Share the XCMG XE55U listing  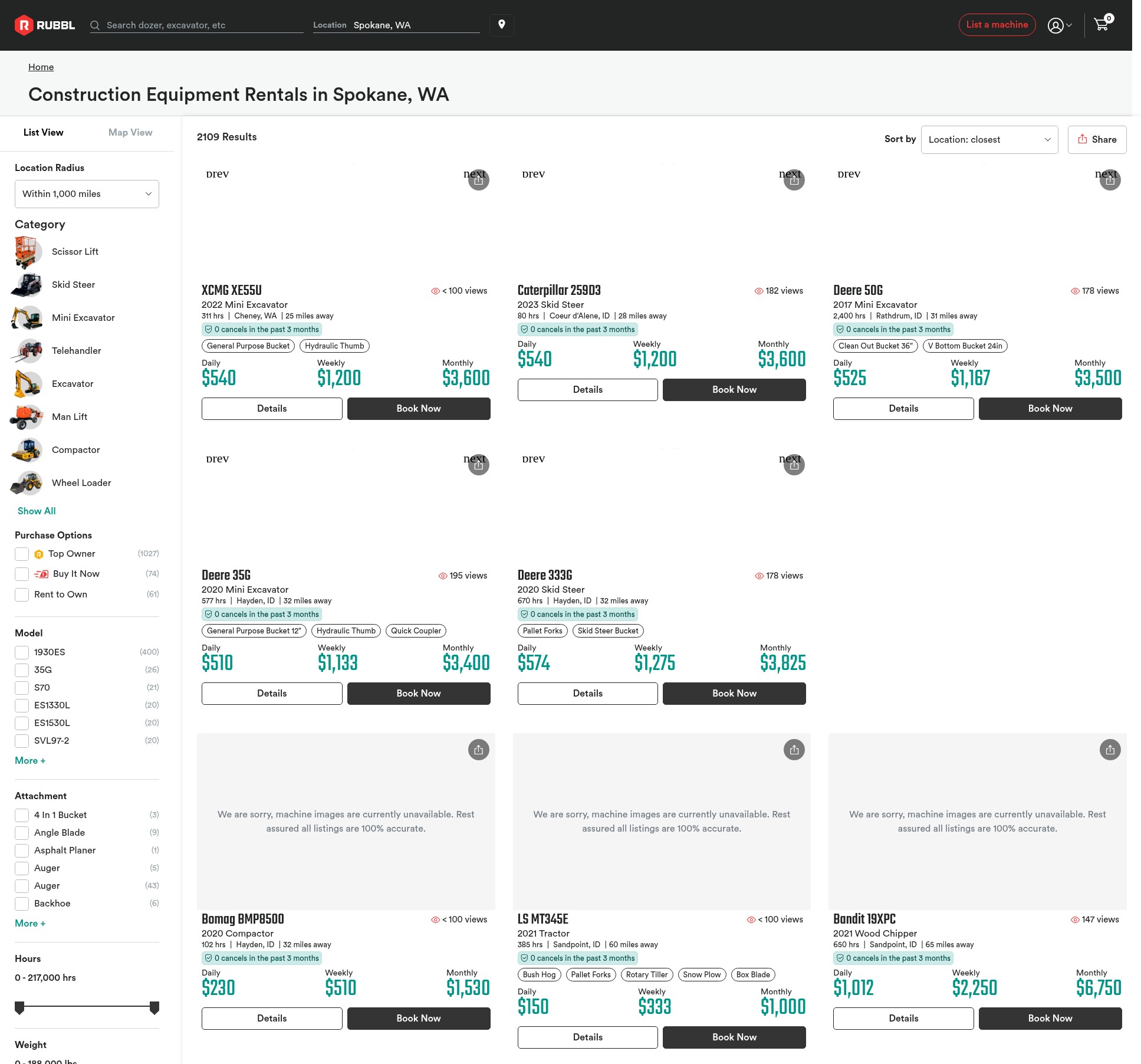pos(479,180)
